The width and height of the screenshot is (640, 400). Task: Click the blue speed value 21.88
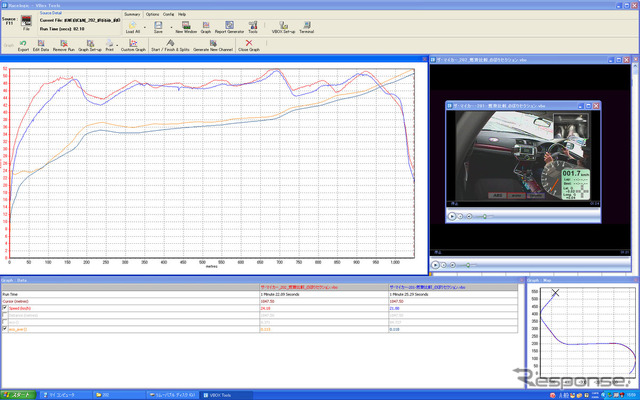pyautogui.click(x=394, y=308)
